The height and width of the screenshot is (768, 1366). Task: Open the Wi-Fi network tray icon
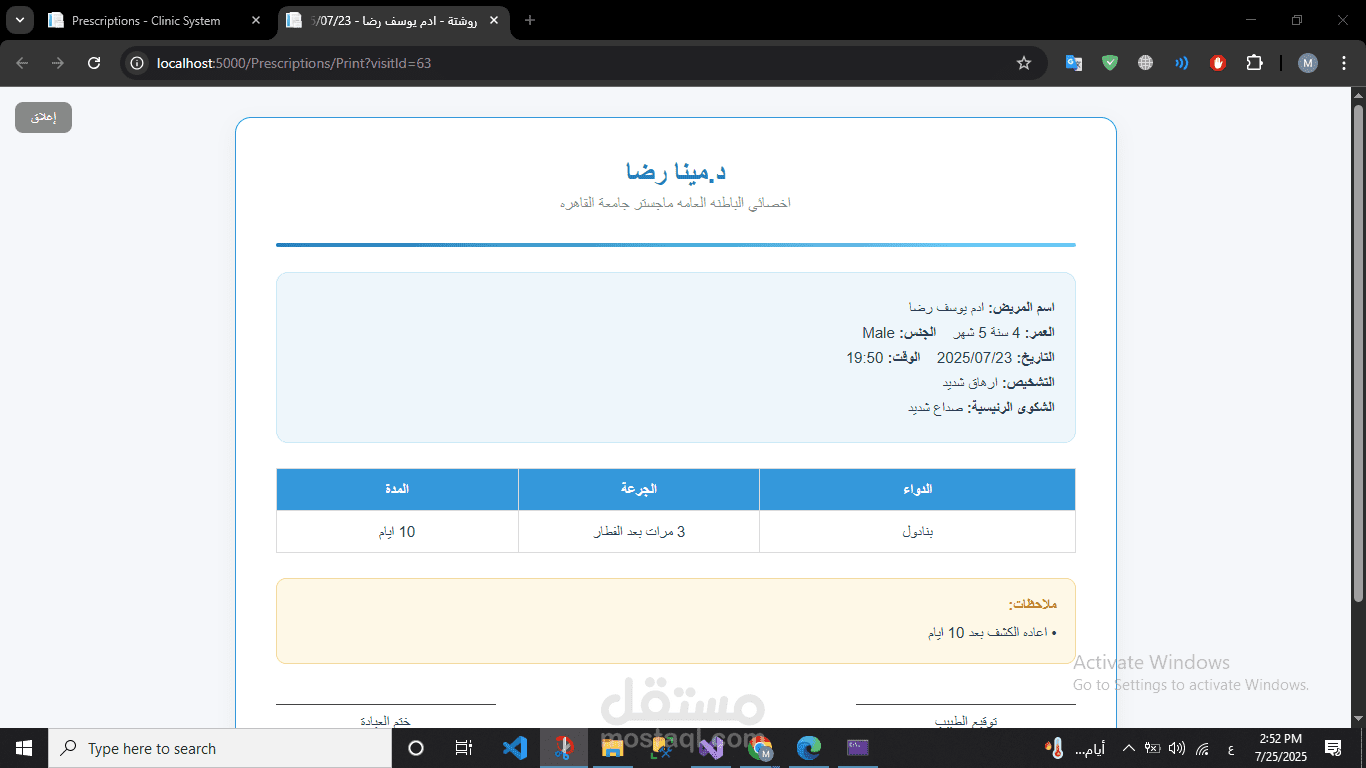pyautogui.click(x=1202, y=748)
